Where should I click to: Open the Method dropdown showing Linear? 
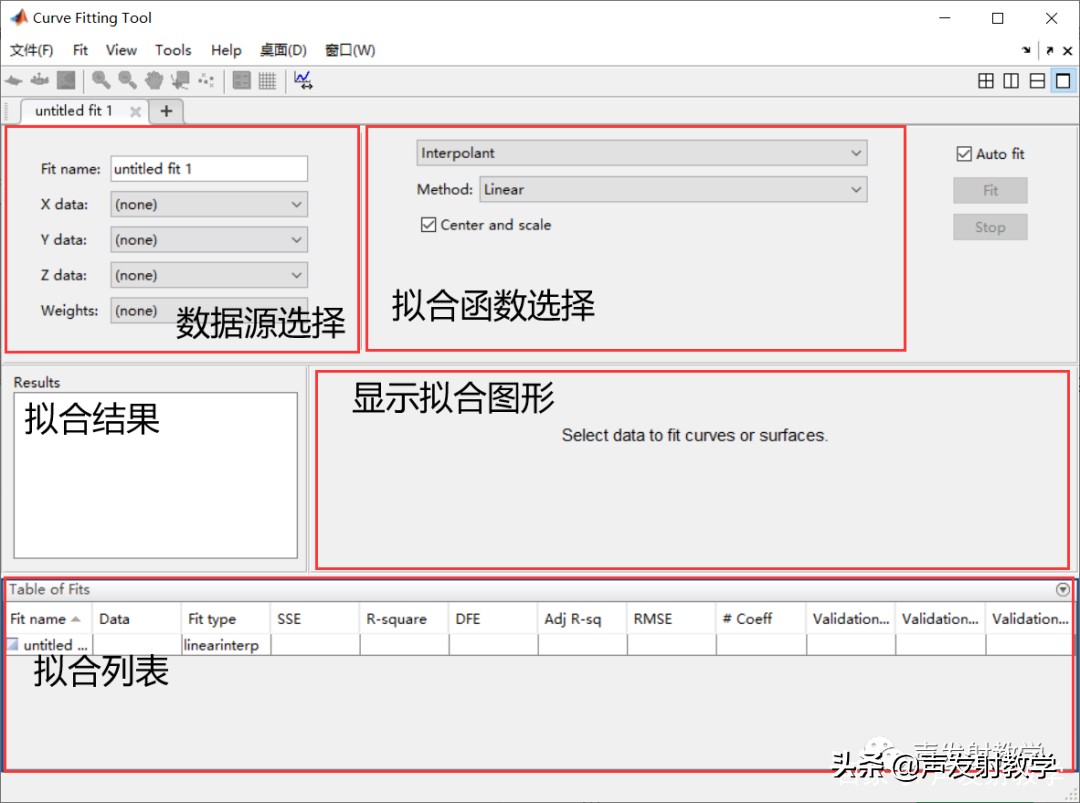click(x=855, y=189)
